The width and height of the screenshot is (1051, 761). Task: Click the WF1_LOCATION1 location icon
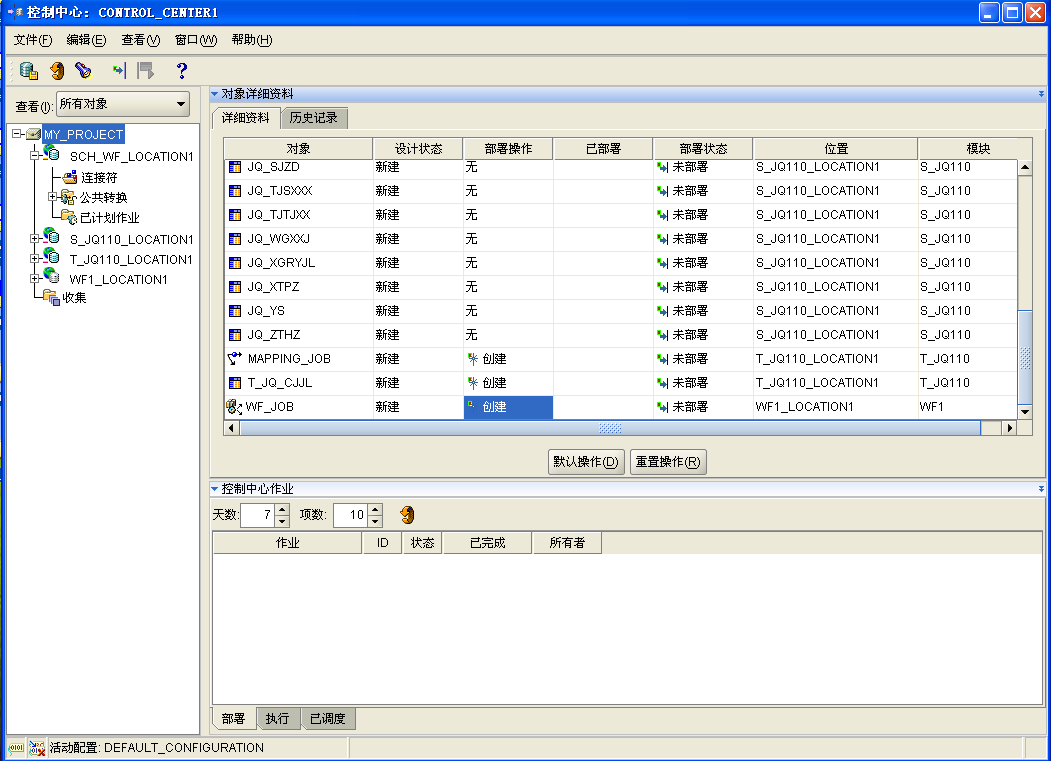[52, 277]
